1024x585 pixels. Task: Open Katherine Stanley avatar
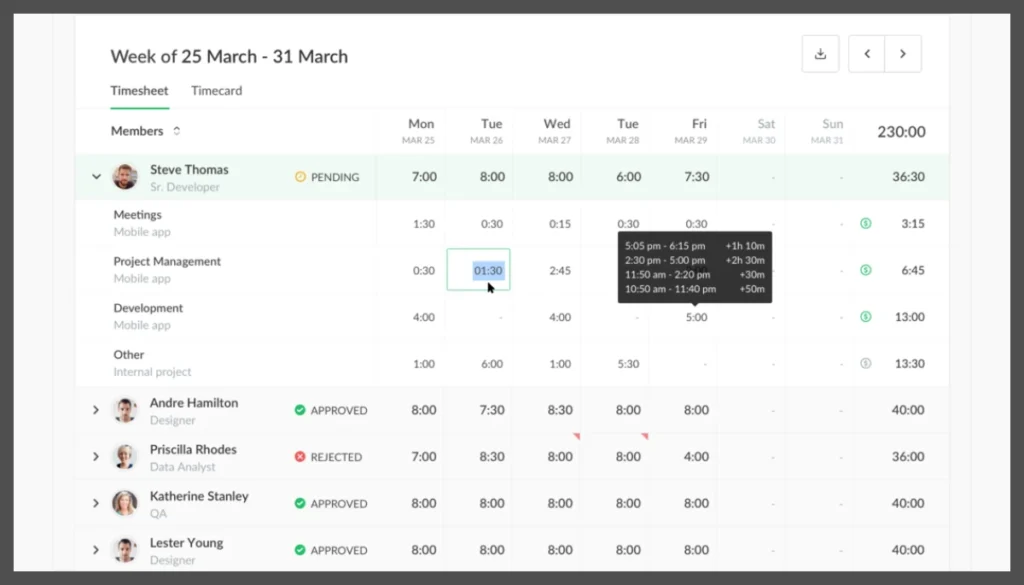tap(125, 503)
